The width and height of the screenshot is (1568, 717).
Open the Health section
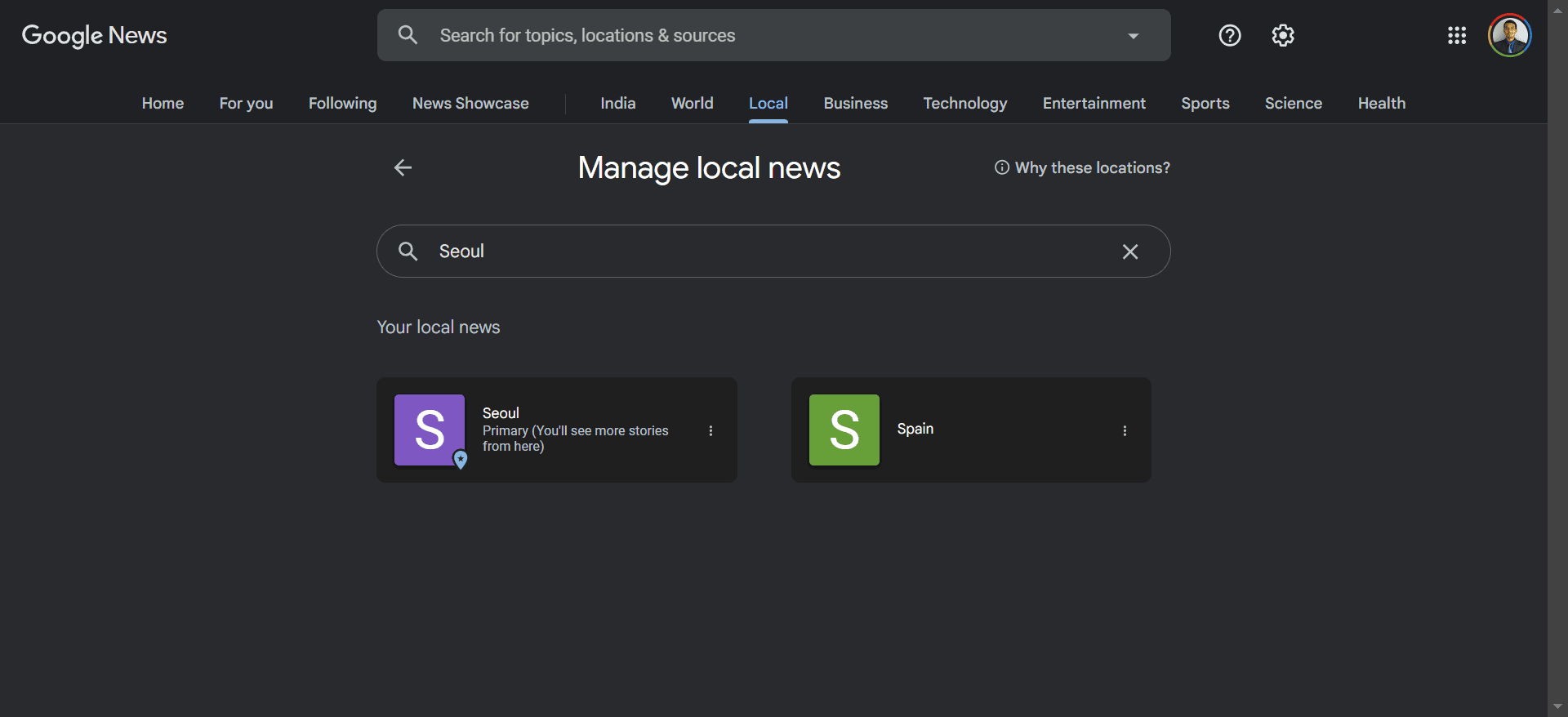click(x=1381, y=103)
